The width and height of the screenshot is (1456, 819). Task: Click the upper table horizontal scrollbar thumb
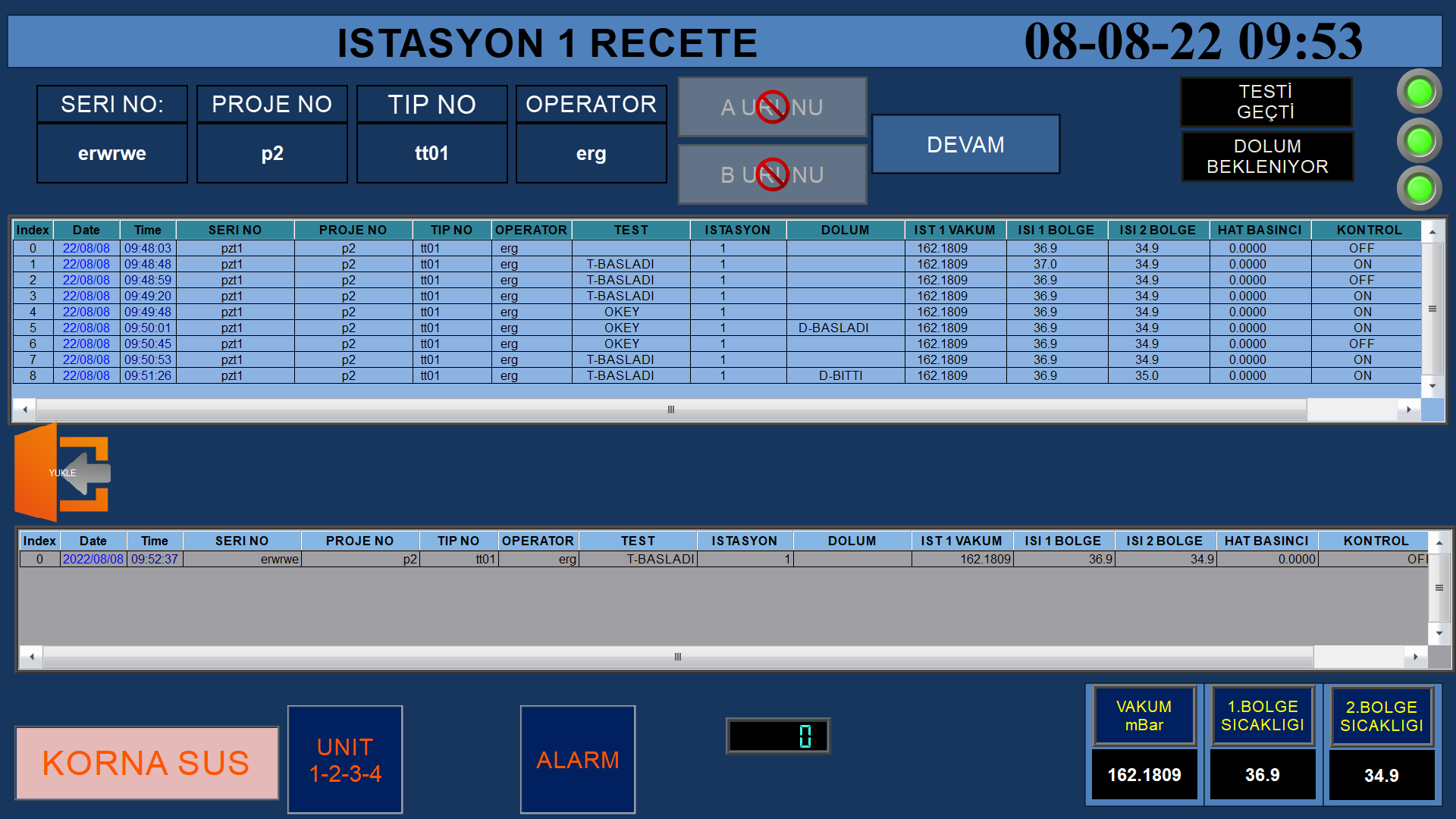(x=670, y=409)
